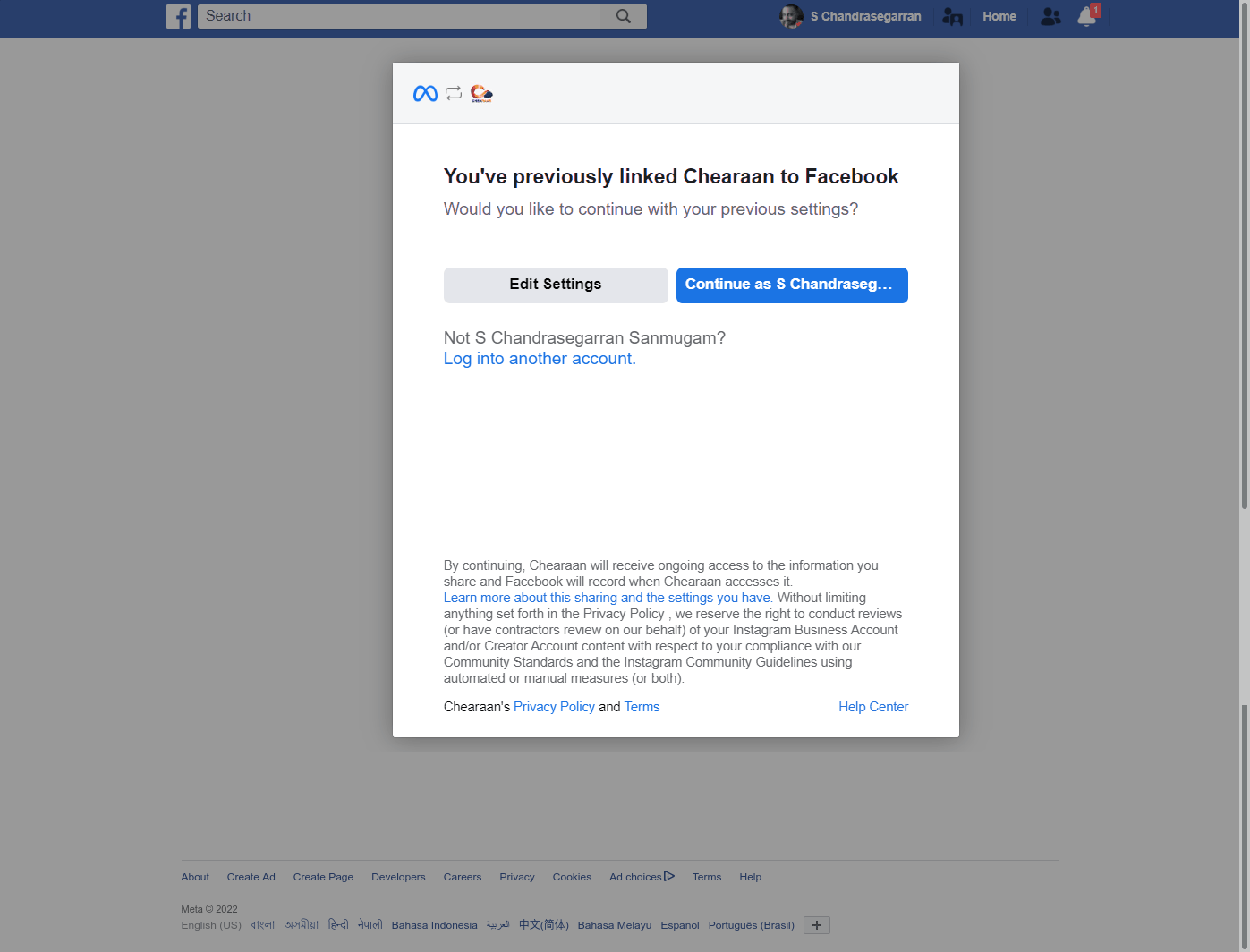Go to Home in the top bar

tap(999, 16)
